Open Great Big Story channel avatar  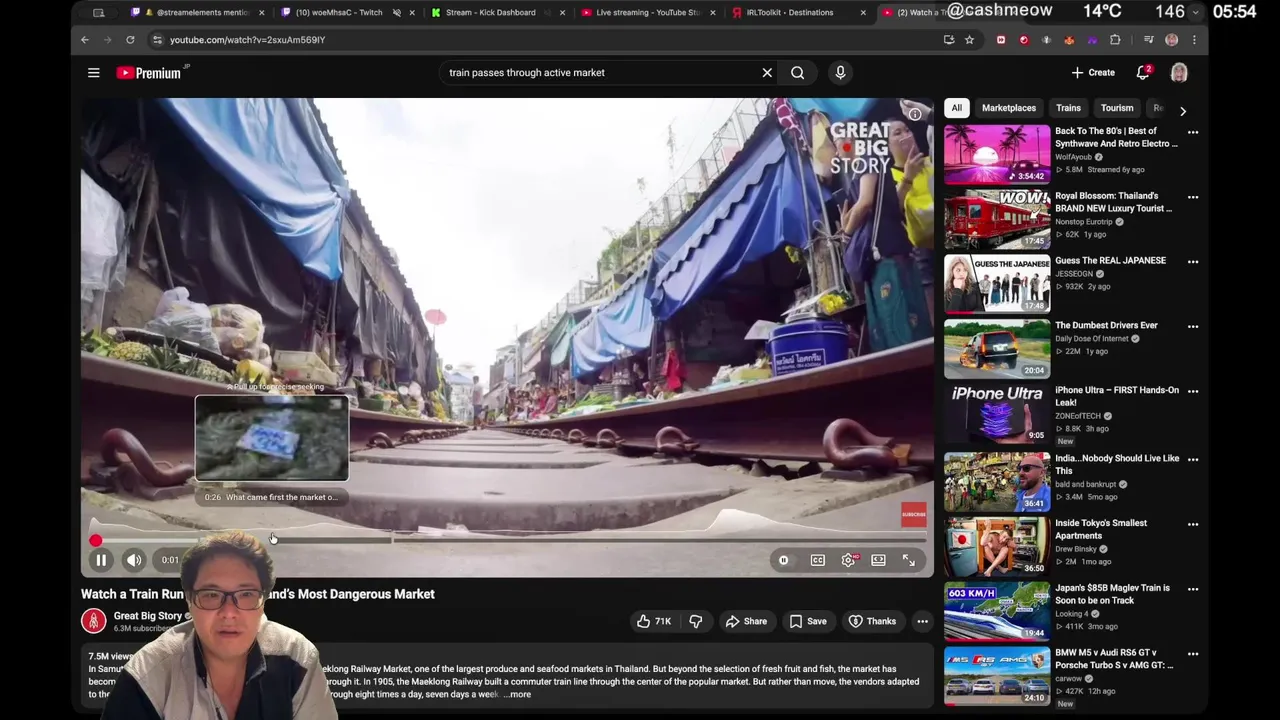[93, 621]
